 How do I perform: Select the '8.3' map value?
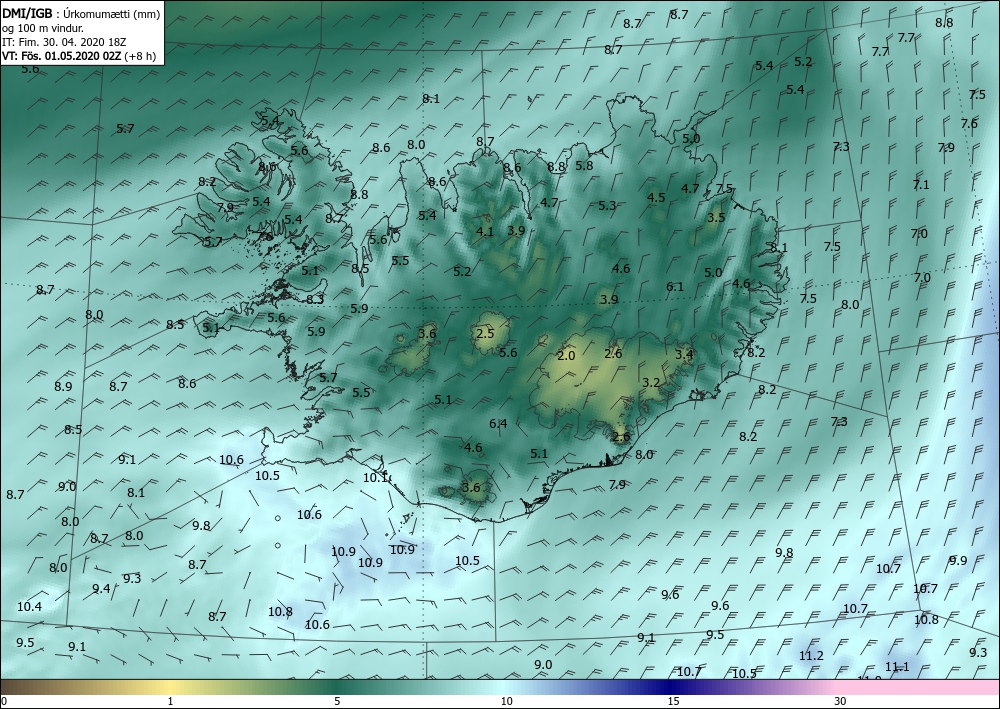(315, 299)
